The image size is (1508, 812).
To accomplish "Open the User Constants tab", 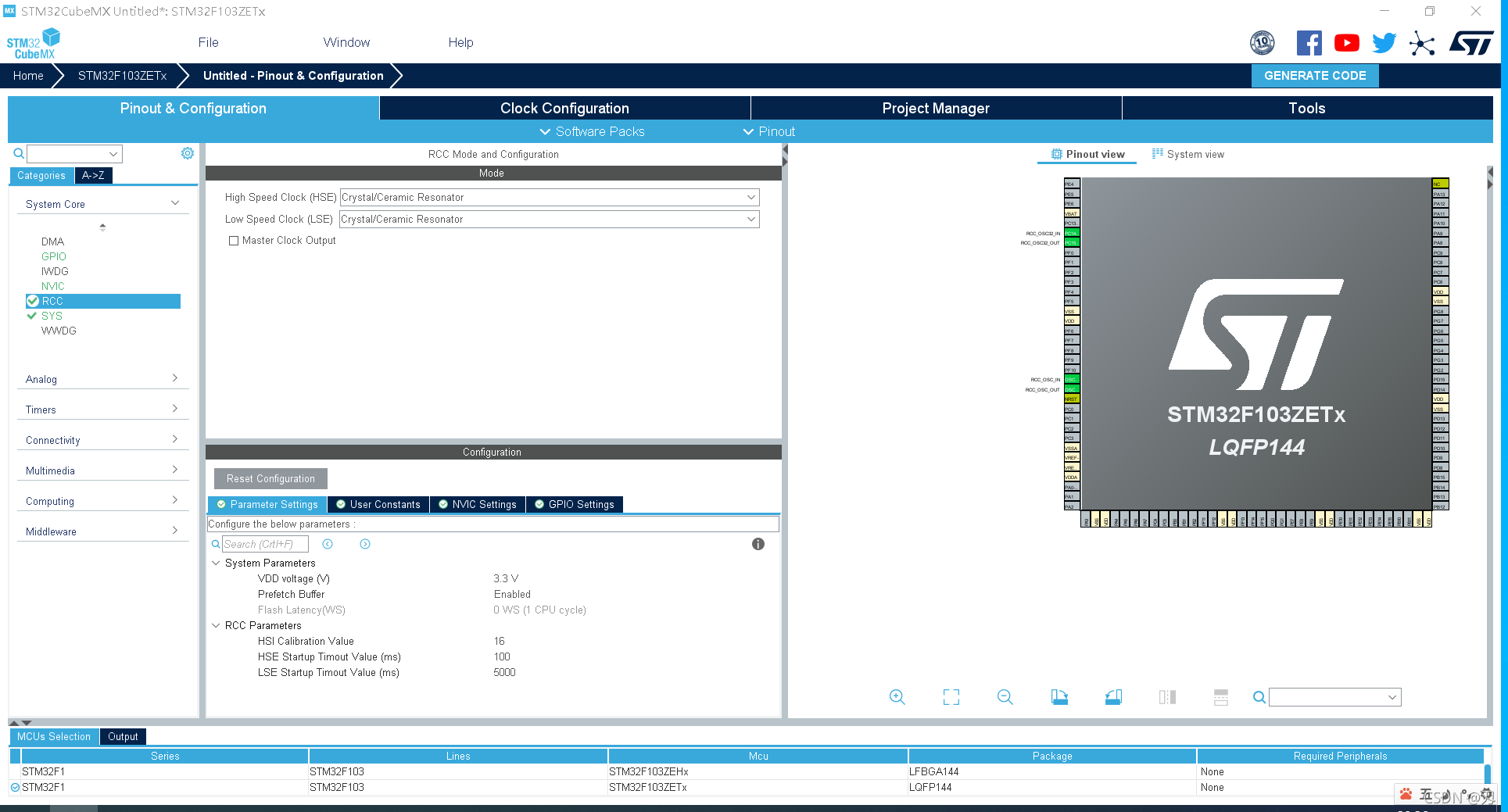I will [378, 504].
